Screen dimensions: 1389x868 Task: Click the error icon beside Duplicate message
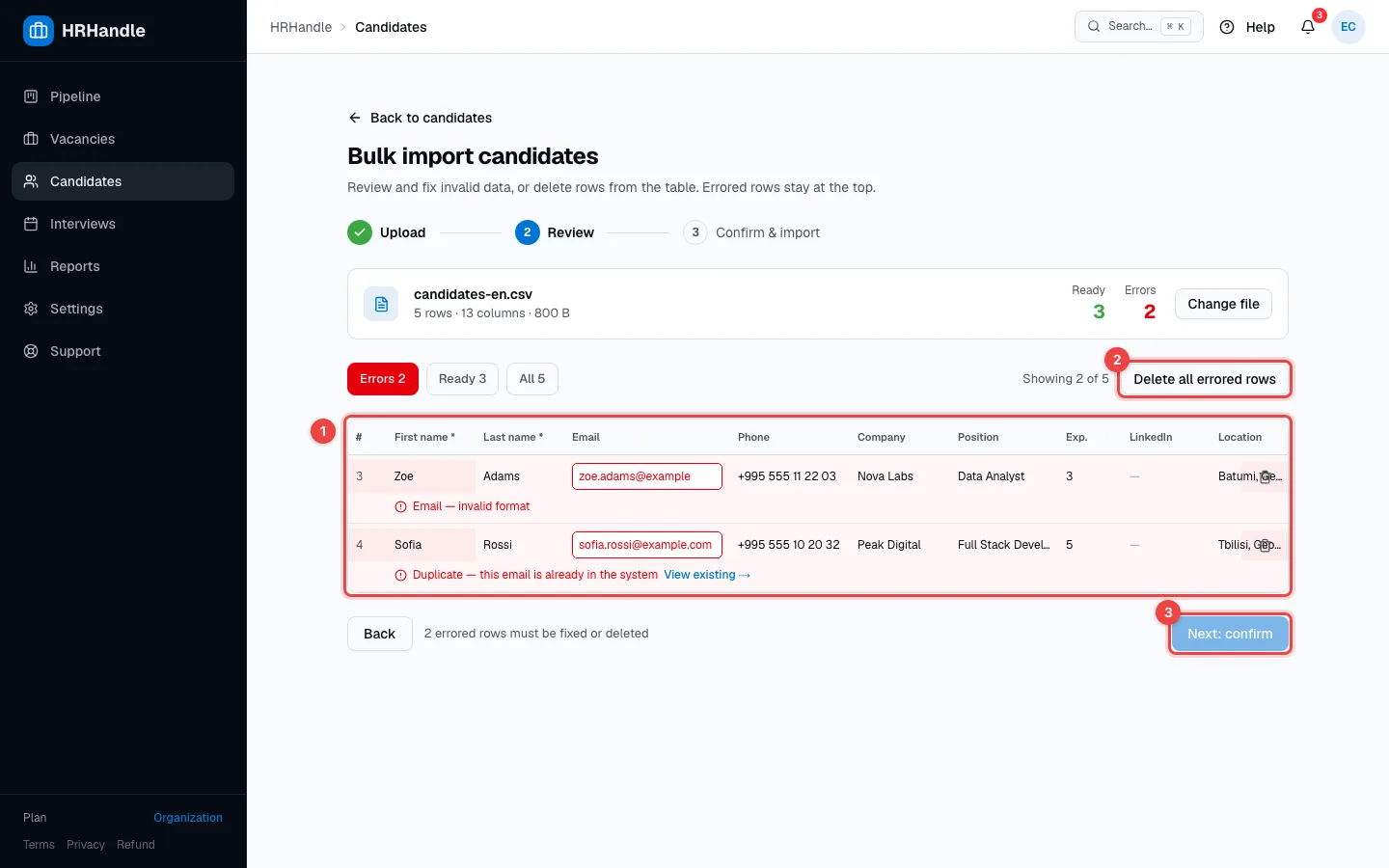tap(400, 575)
